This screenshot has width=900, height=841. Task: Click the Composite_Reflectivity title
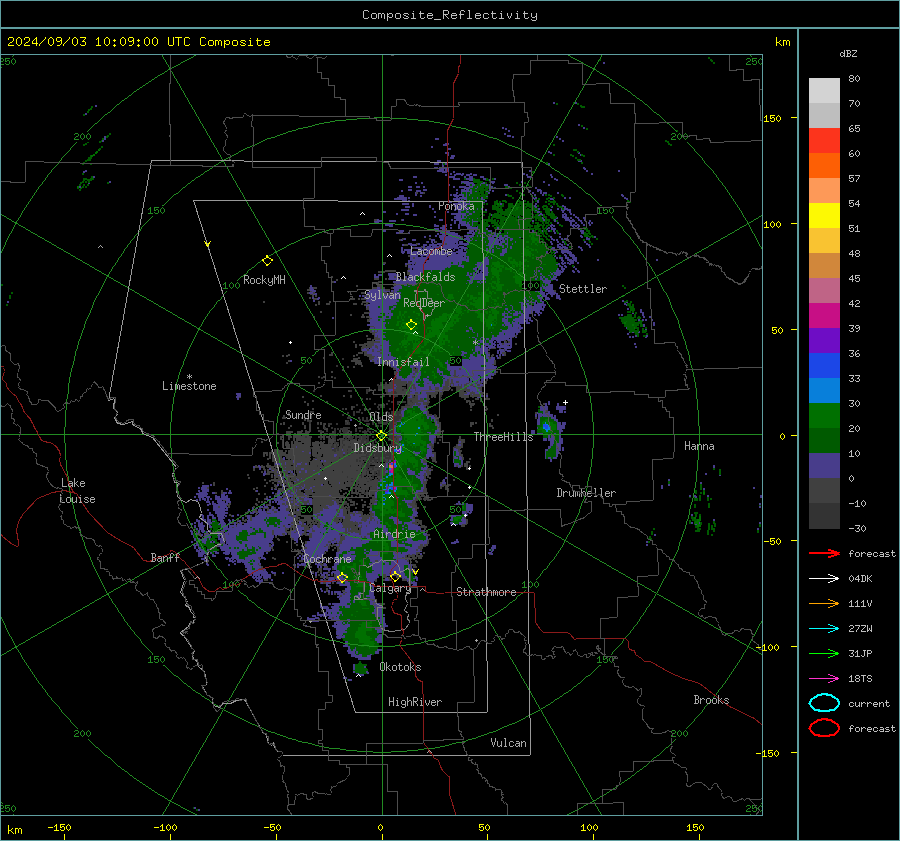click(x=449, y=15)
